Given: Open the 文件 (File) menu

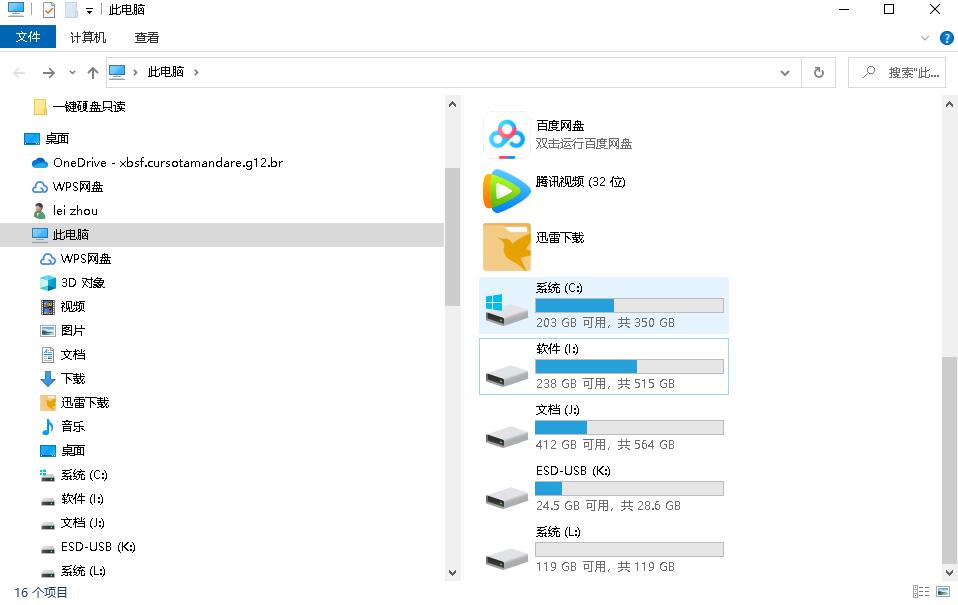Looking at the screenshot, I should [28, 37].
